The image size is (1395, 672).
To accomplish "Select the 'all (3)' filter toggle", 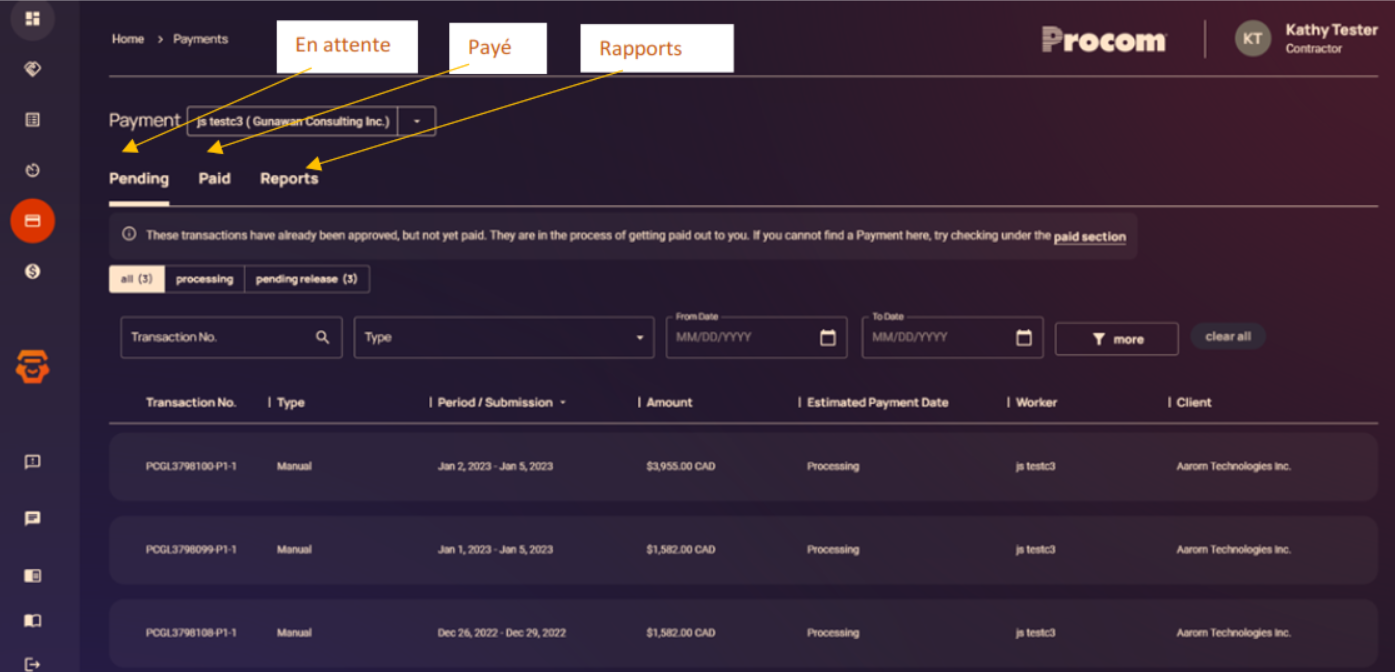I will pyautogui.click(x=136, y=279).
